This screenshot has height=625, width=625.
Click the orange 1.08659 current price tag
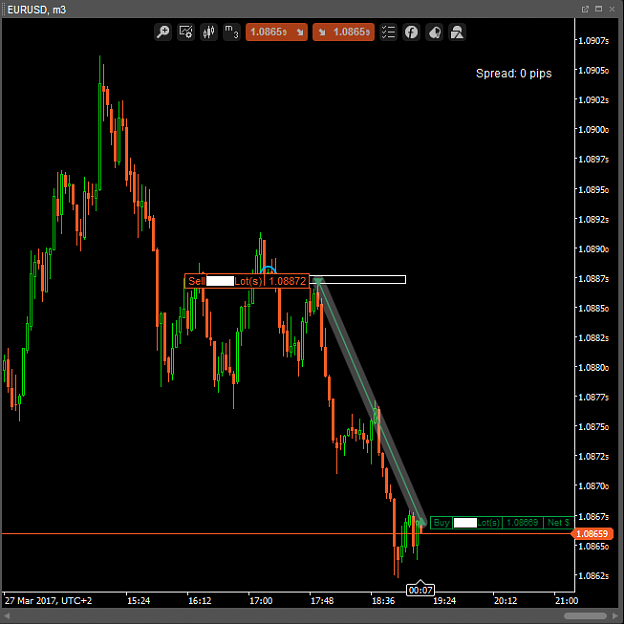tap(592, 534)
